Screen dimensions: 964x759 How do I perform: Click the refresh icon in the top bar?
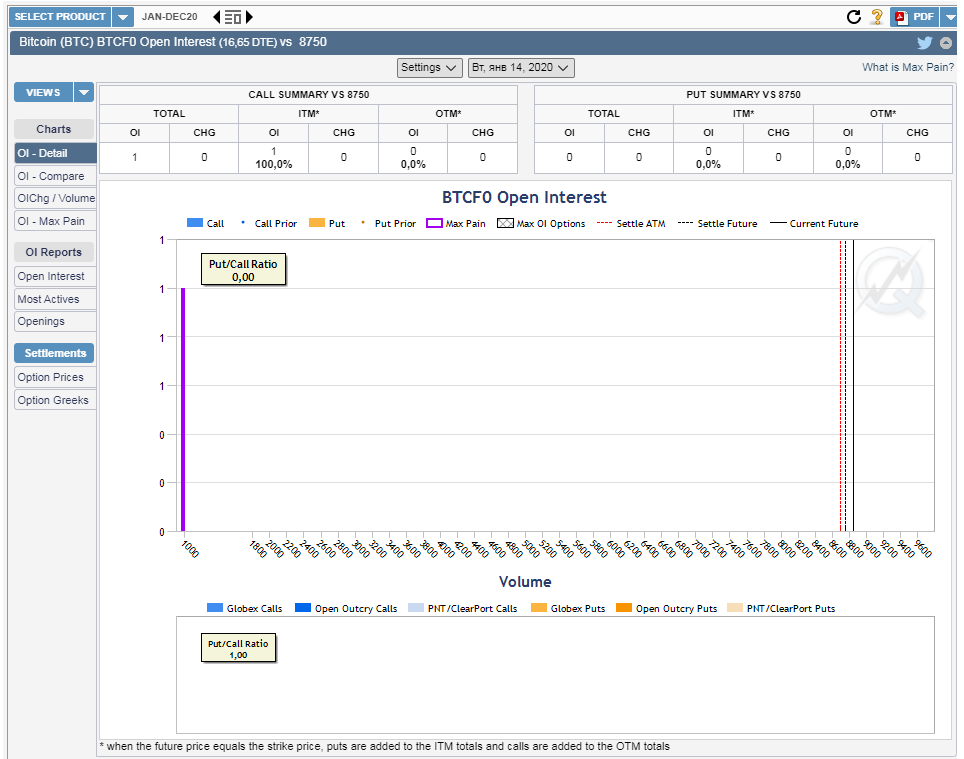click(x=853, y=17)
